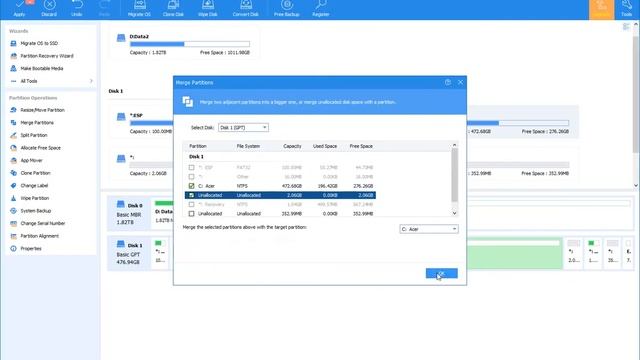Toggle the view mode icon above main scrollbar

click(626, 27)
